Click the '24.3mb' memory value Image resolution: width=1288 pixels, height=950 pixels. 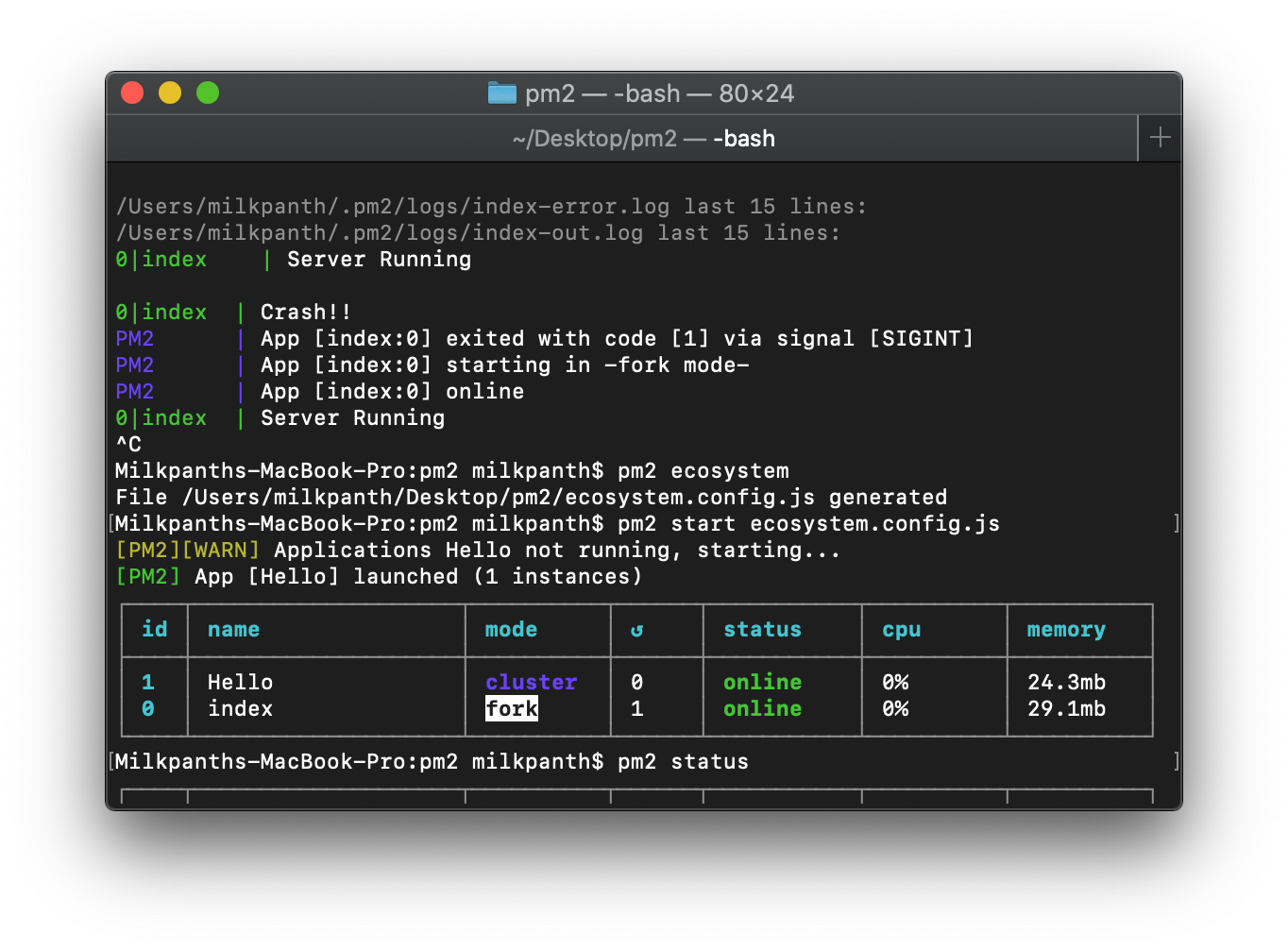click(1066, 682)
